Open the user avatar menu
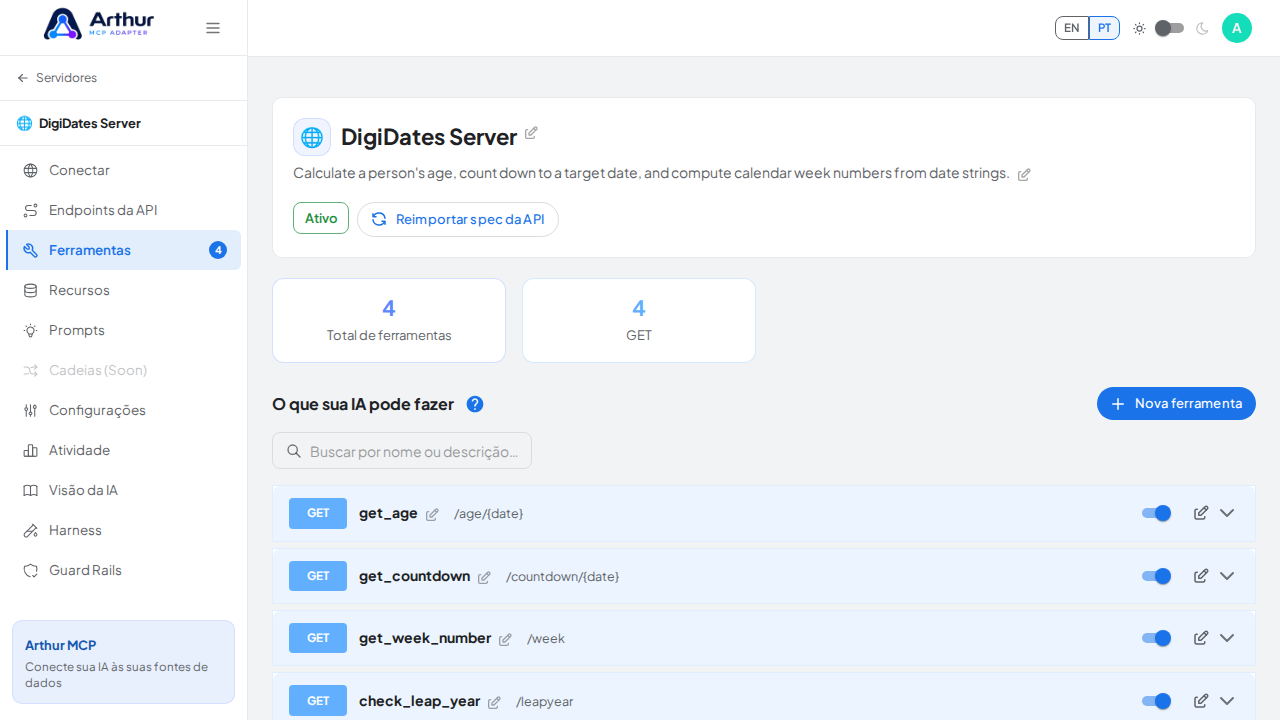This screenshot has width=1280, height=720. (x=1237, y=28)
